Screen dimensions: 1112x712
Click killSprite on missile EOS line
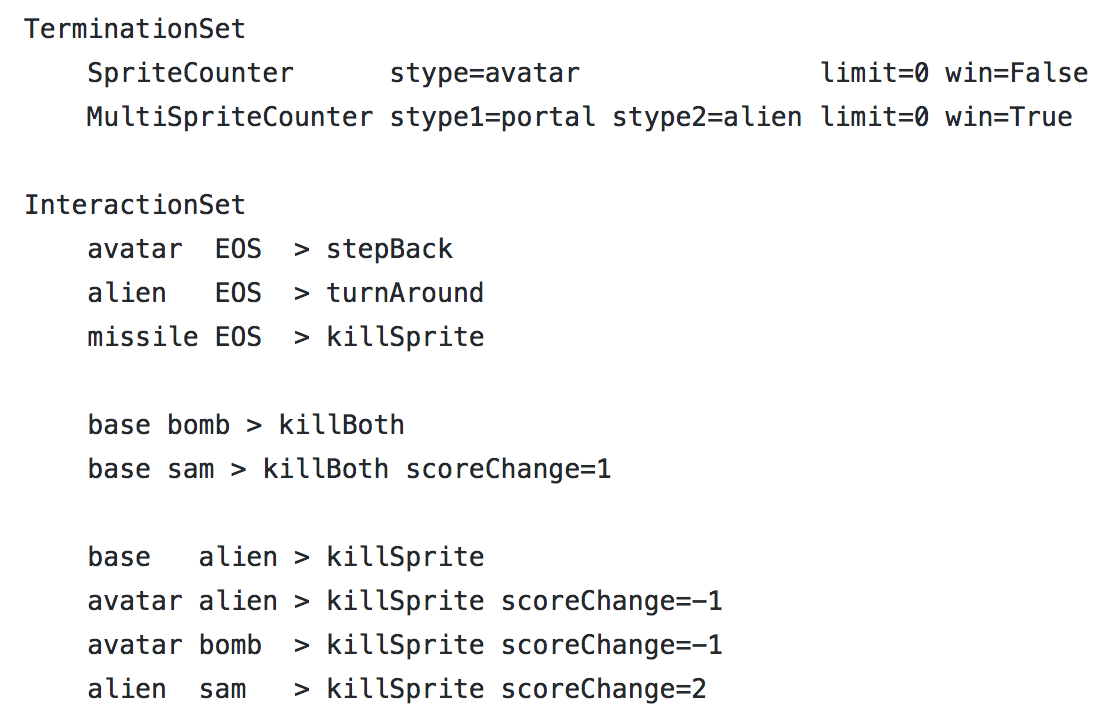pyautogui.click(x=405, y=337)
